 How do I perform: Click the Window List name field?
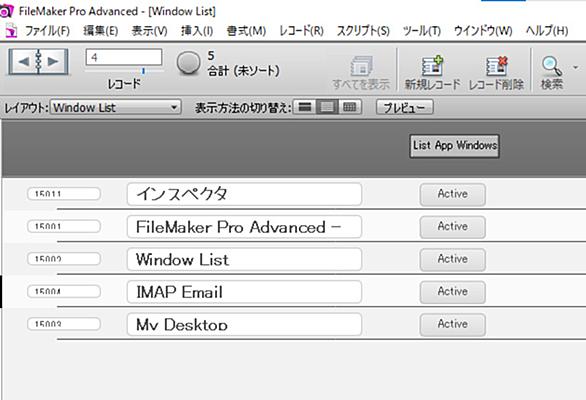(244, 259)
